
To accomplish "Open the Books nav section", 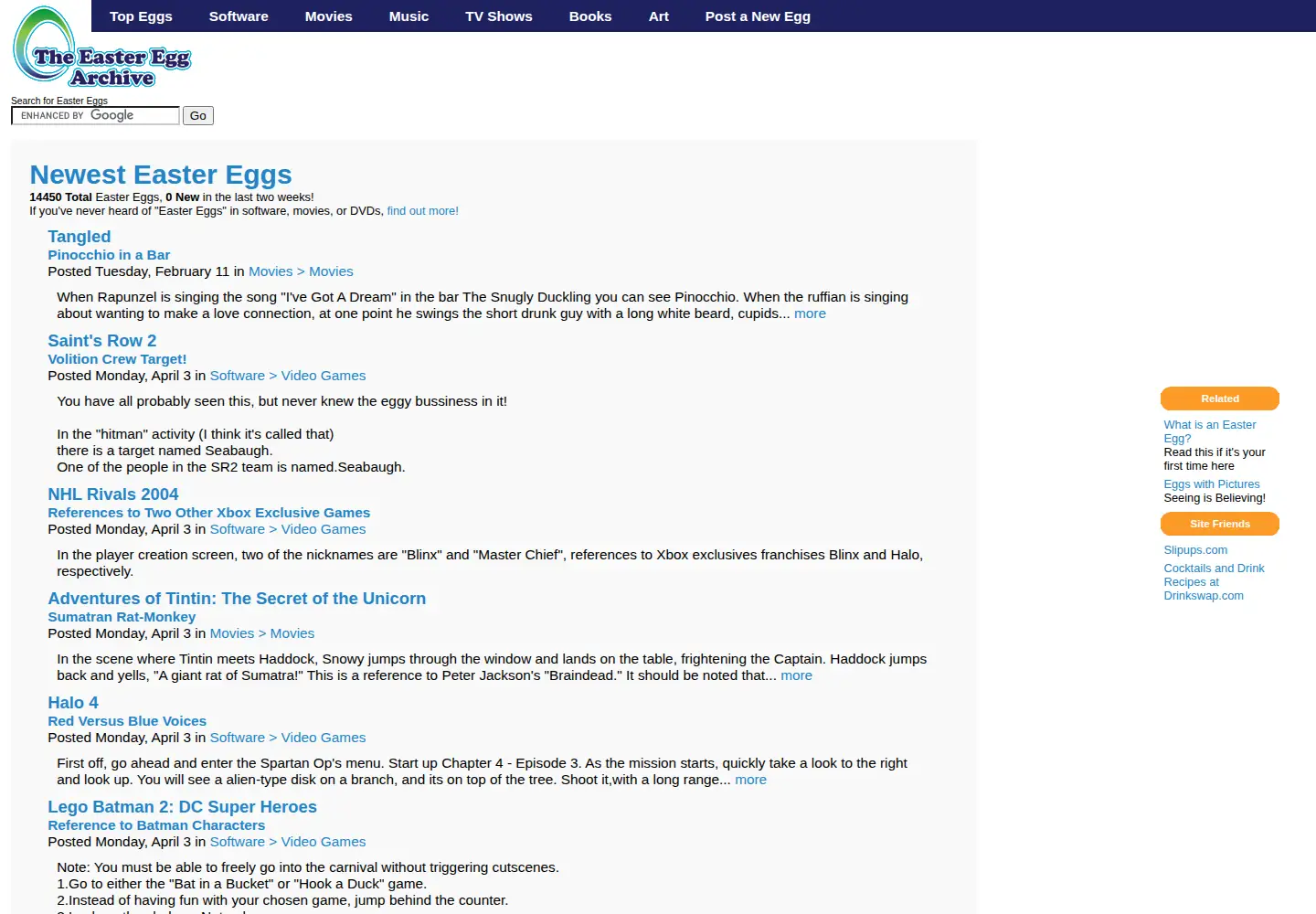I will 590,16.
